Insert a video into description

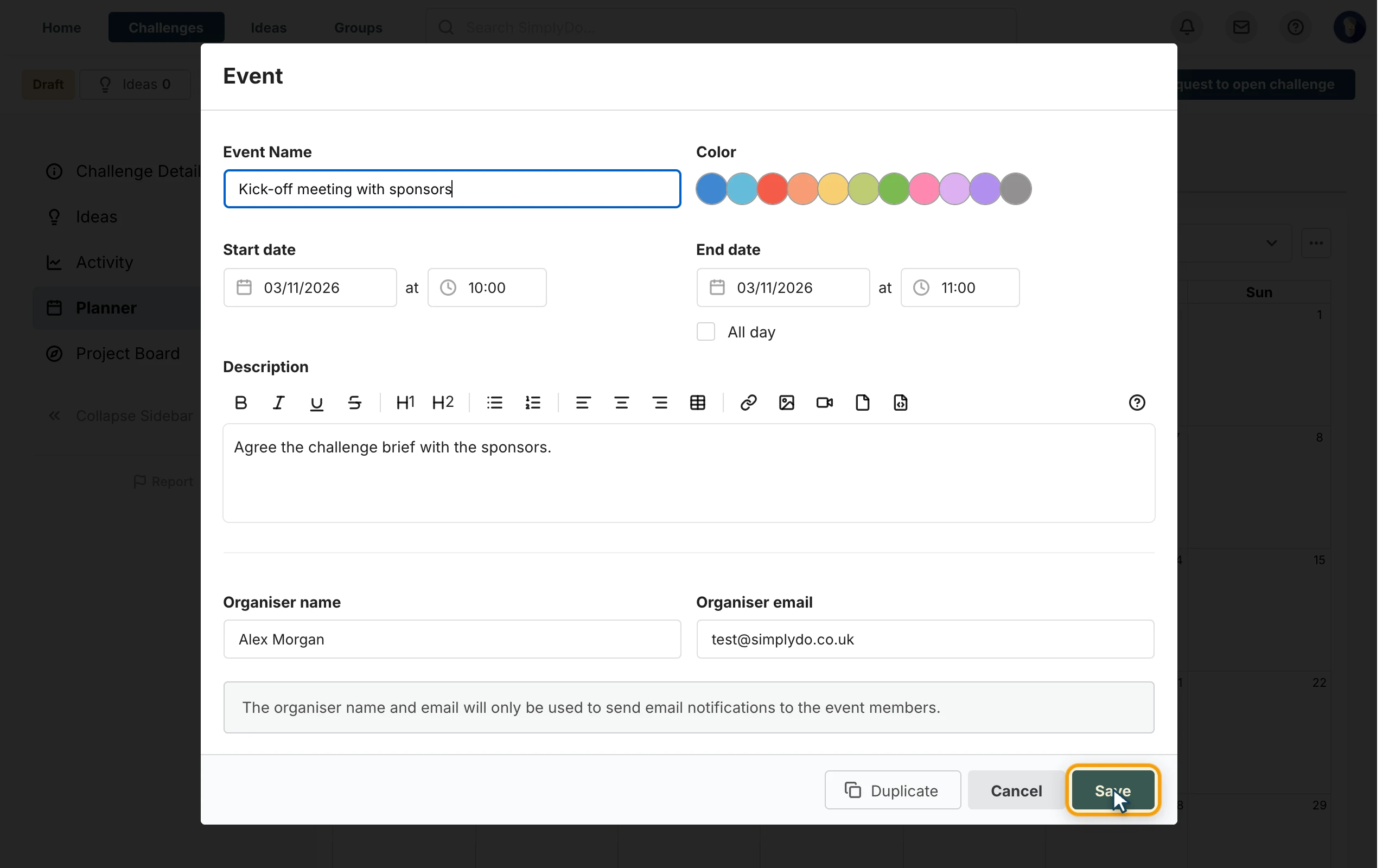pos(825,403)
